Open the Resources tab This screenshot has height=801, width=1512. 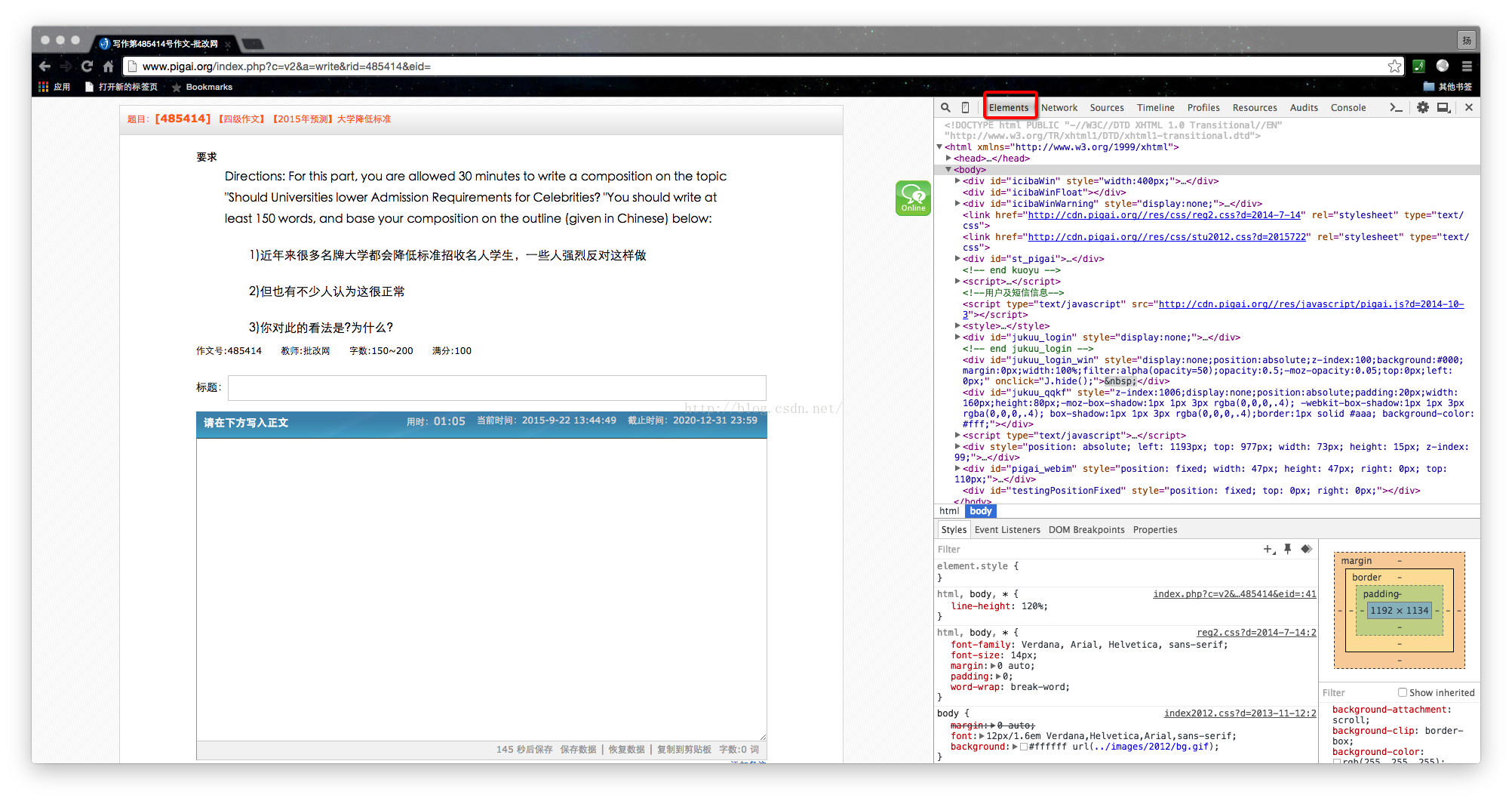point(1255,108)
